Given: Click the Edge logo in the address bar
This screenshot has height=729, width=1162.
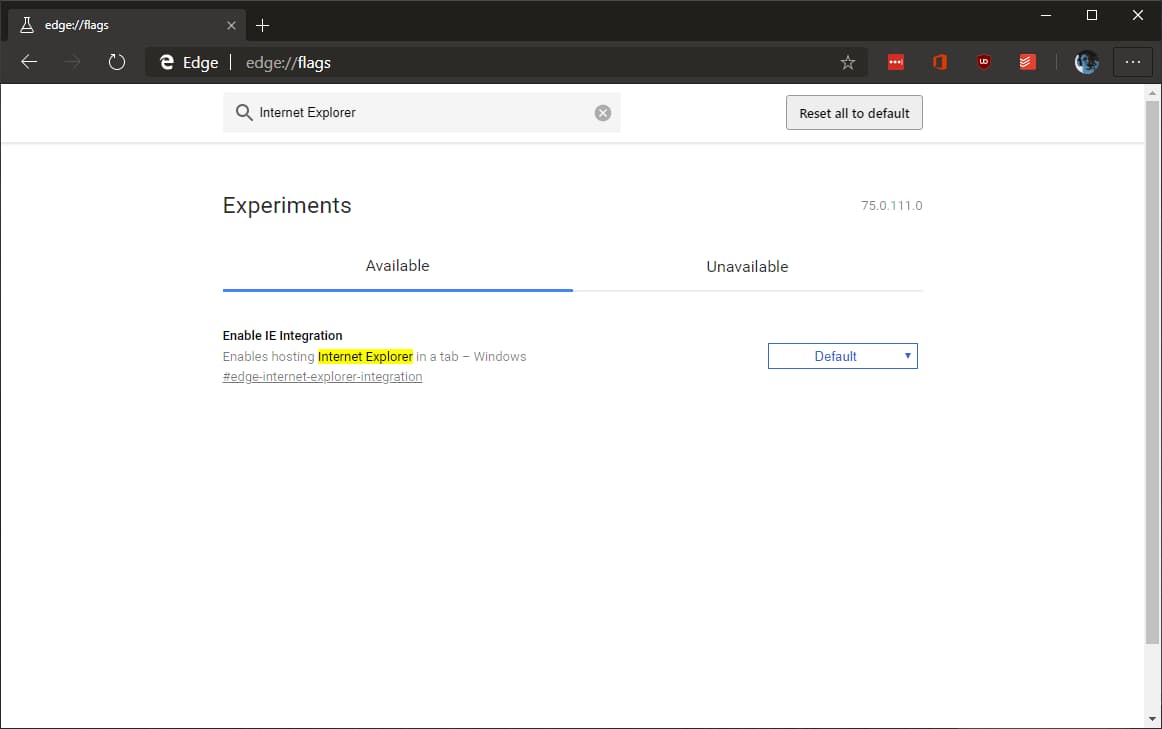Looking at the screenshot, I should [x=166, y=61].
